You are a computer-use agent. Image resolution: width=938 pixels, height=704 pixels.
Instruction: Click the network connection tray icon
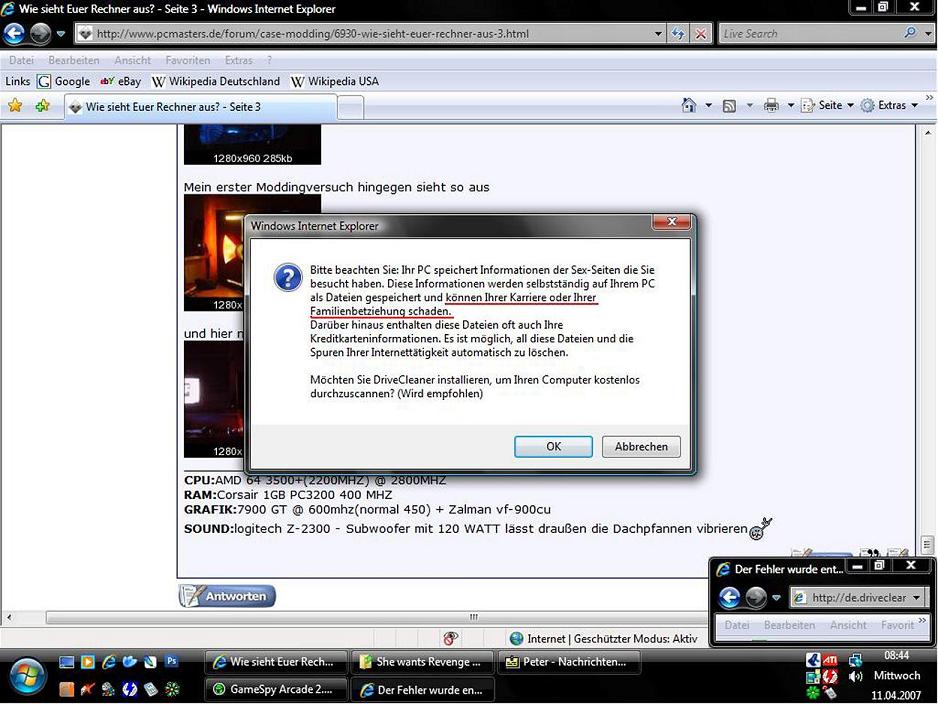(855, 660)
